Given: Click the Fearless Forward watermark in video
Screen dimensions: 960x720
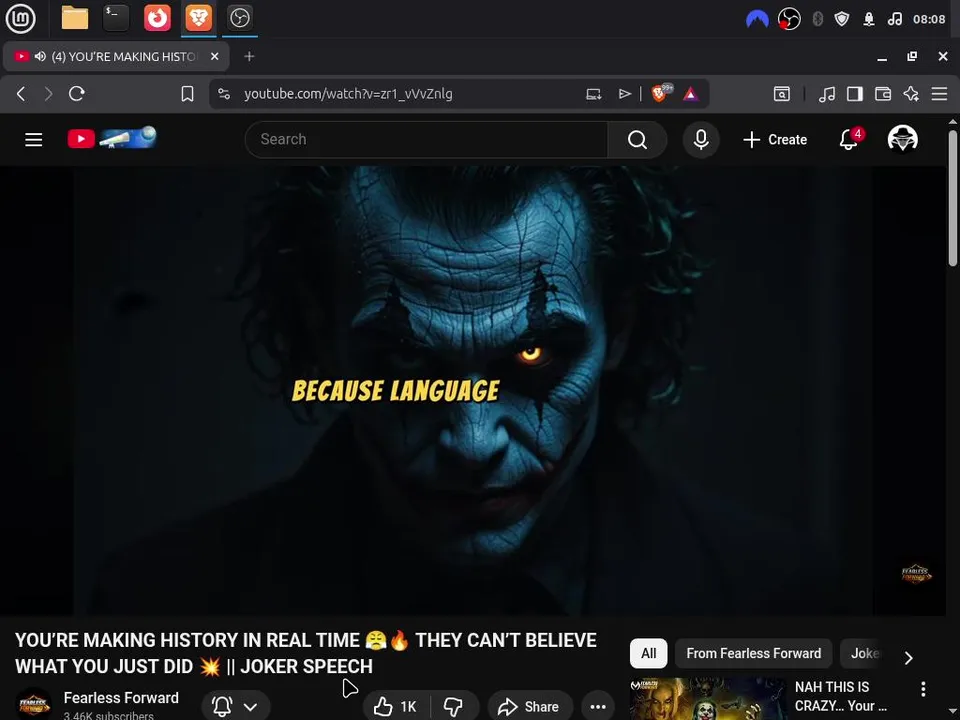Looking at the screenshot, I should click(916, 574).
